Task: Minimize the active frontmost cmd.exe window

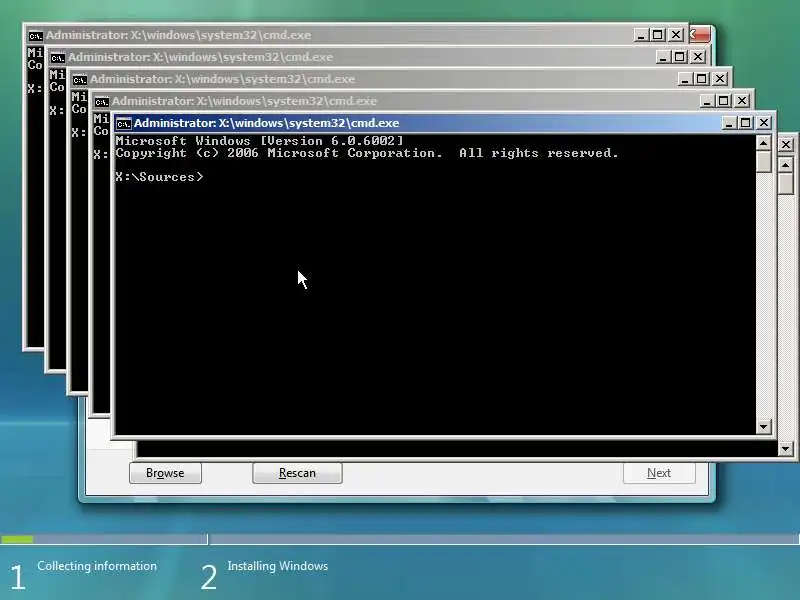Action: pyautogui.click(x=729, y=123)
